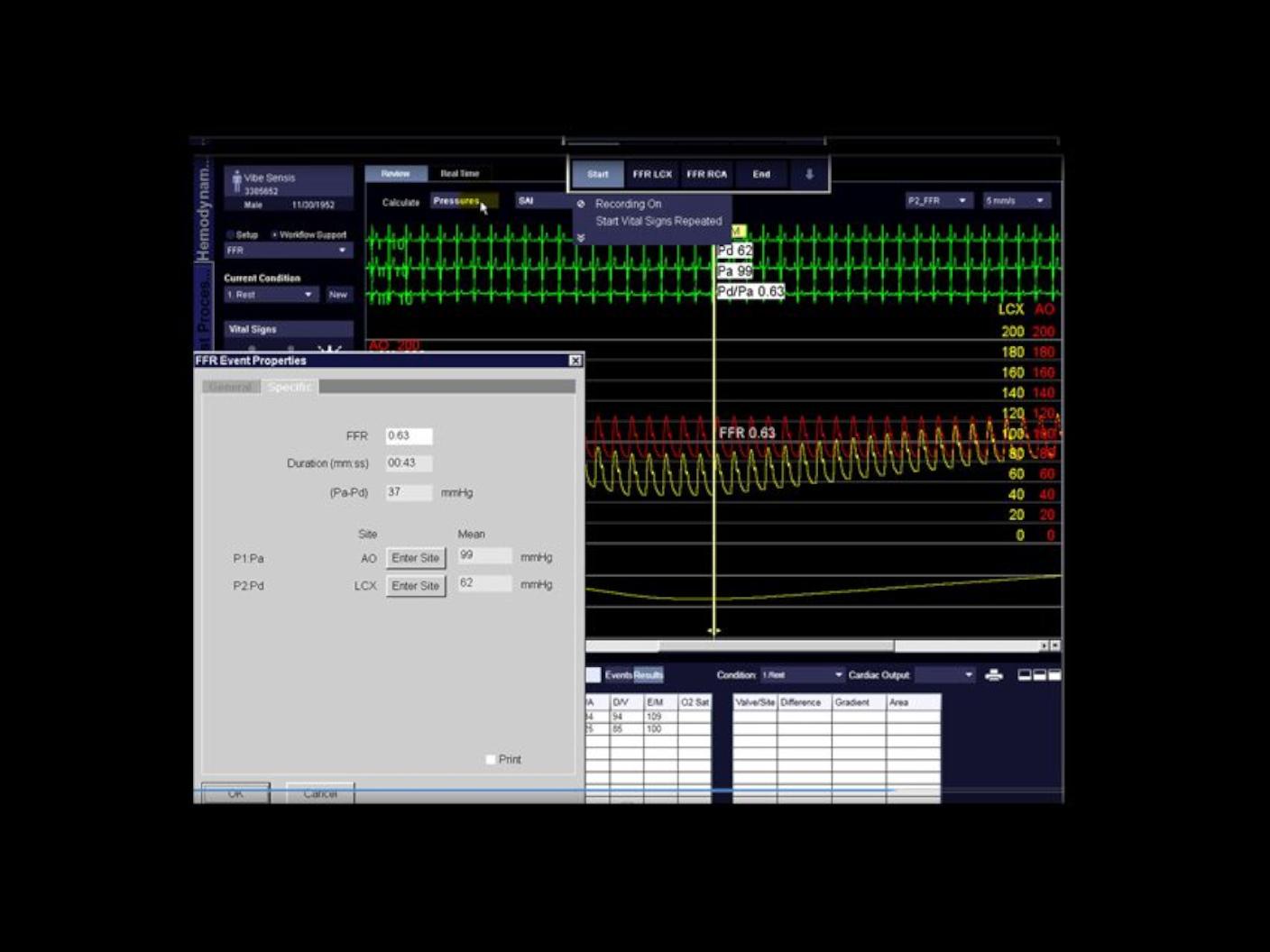
Task: Click the waveform scrollbar right arrow
Action: 1045,645
